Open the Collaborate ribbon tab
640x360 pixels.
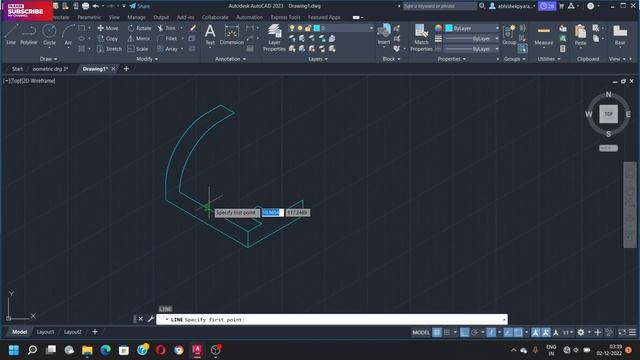click(x=215, y=18)
